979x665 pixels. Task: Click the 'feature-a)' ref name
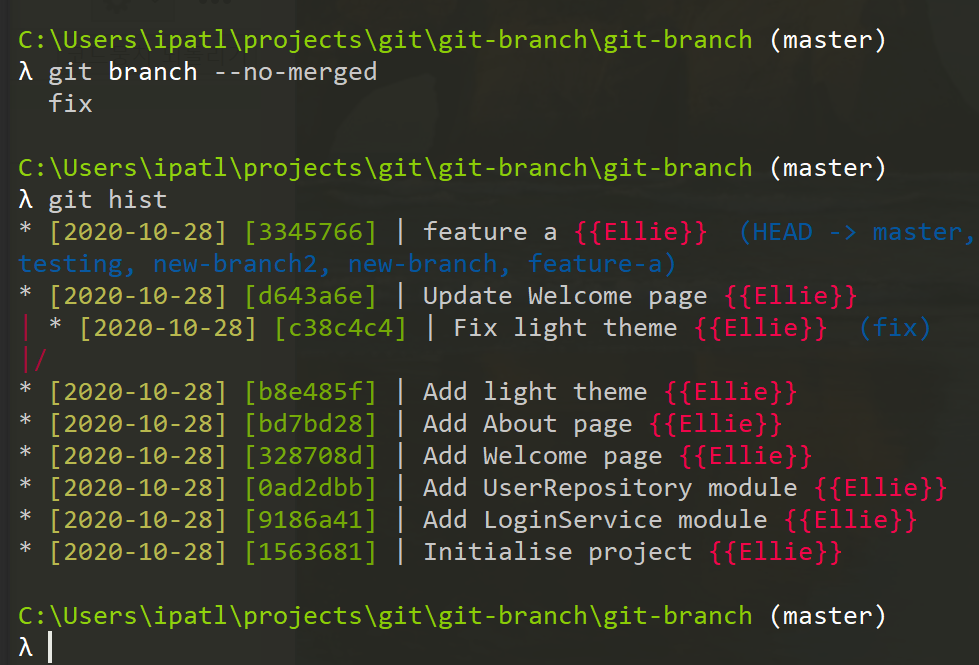coord(601,264)
